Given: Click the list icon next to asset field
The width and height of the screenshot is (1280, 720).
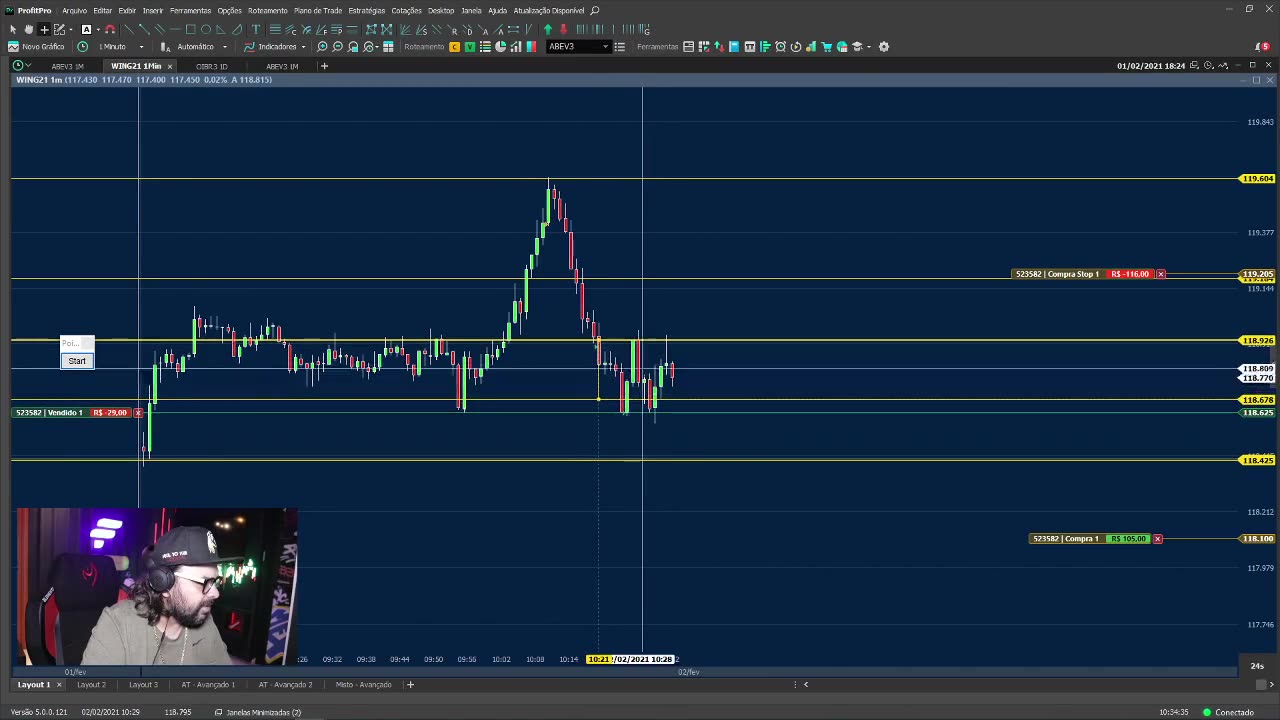Looking at the screenshot, I should coord(619,47).
